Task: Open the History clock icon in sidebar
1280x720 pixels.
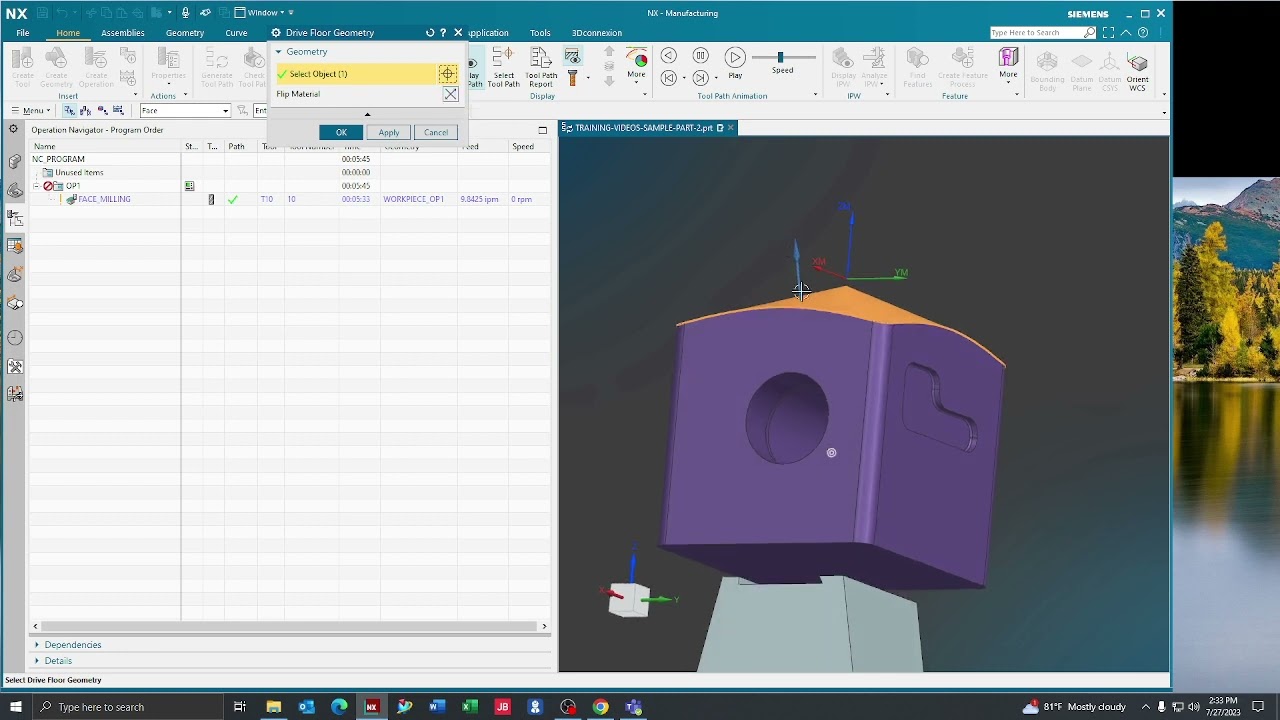Action: pos(15,337)
